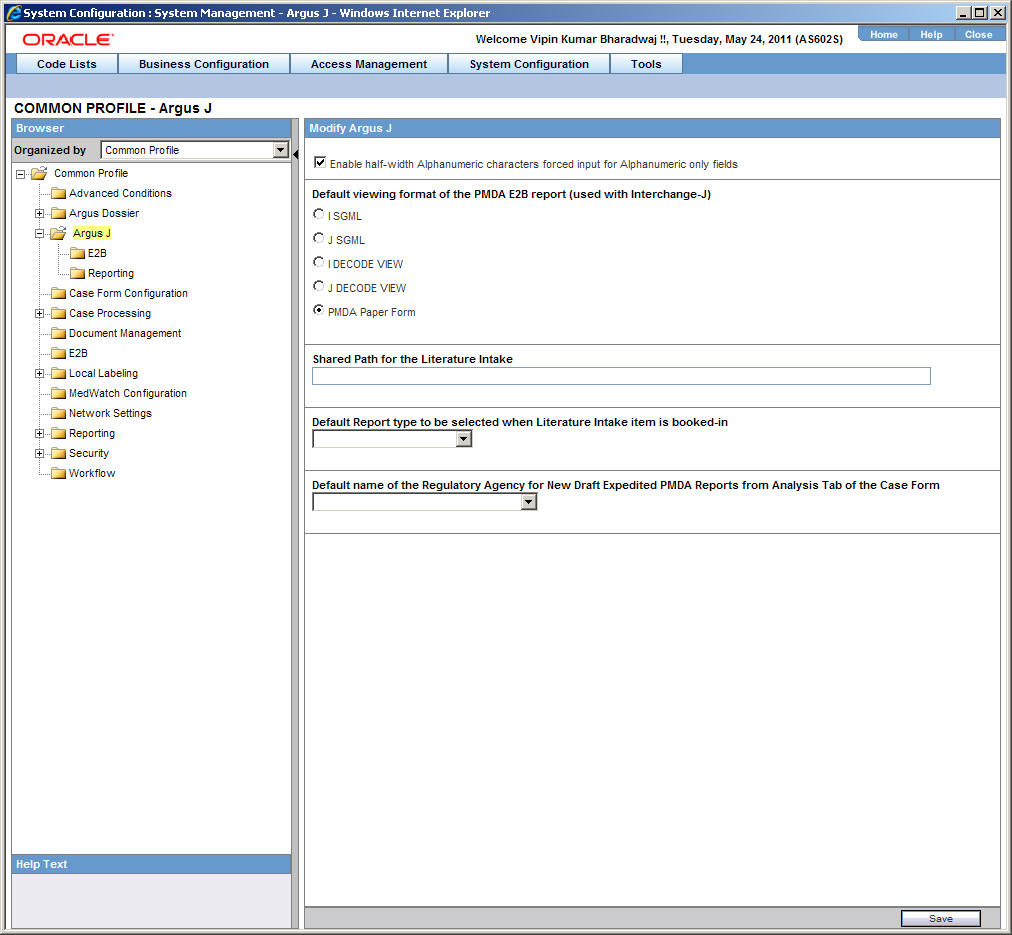Click the folder icon of Reporting under Argus J
Screen dimensions: 1012x935
coord(77,273)
